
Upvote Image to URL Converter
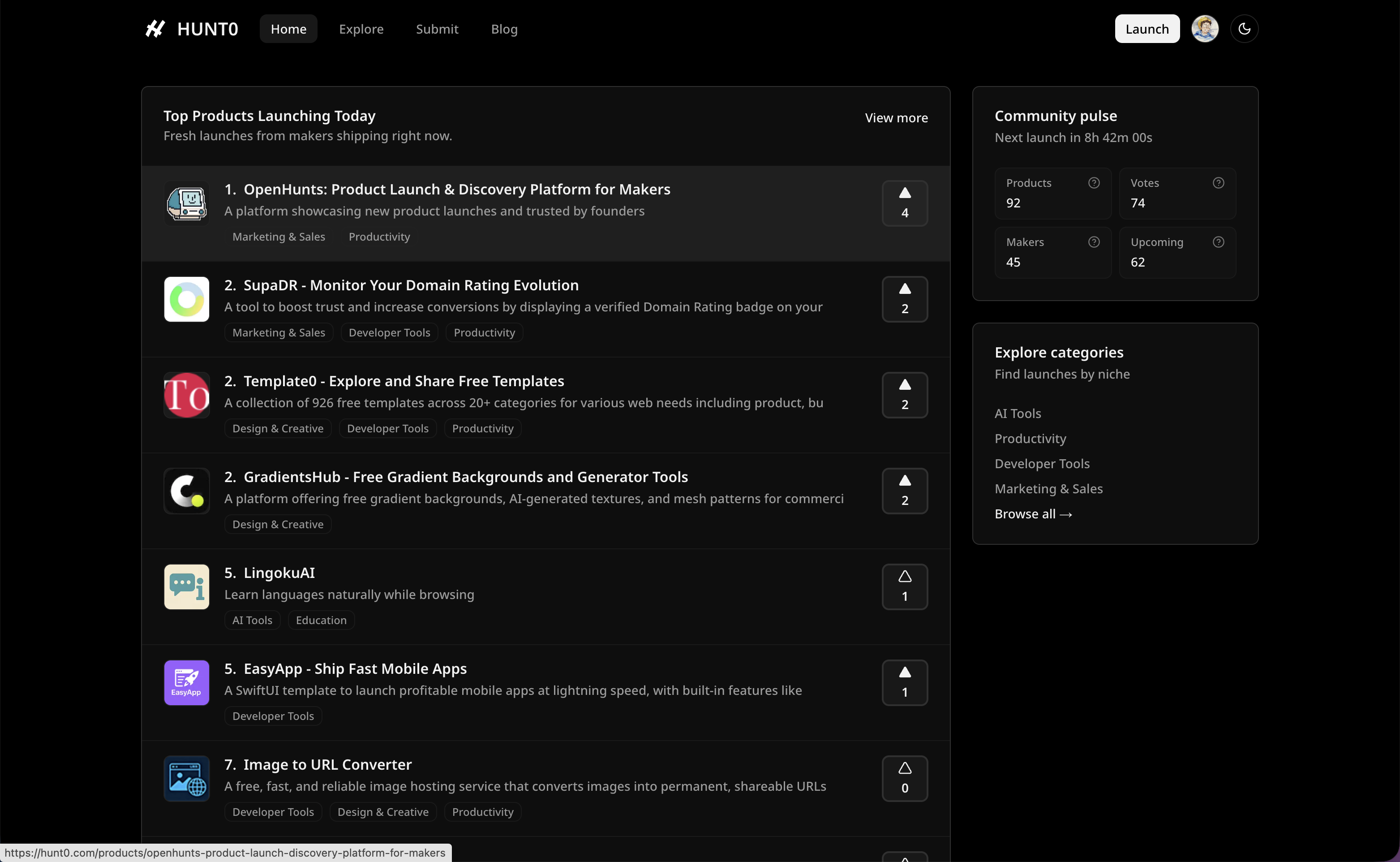[905, 778]
